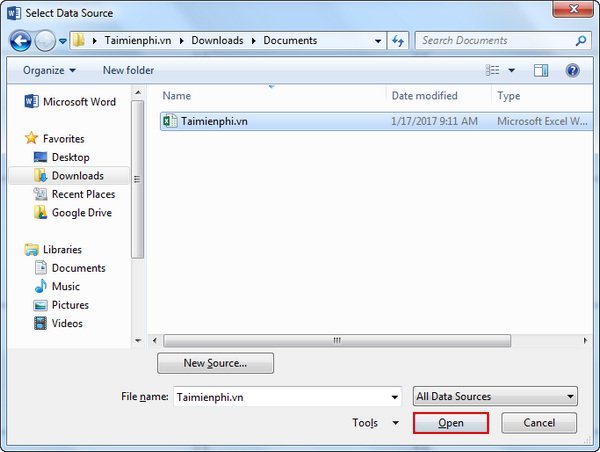The height and width of the screenshot is (452, 600).
Task: Click the Open button
Action: (451, 423)
